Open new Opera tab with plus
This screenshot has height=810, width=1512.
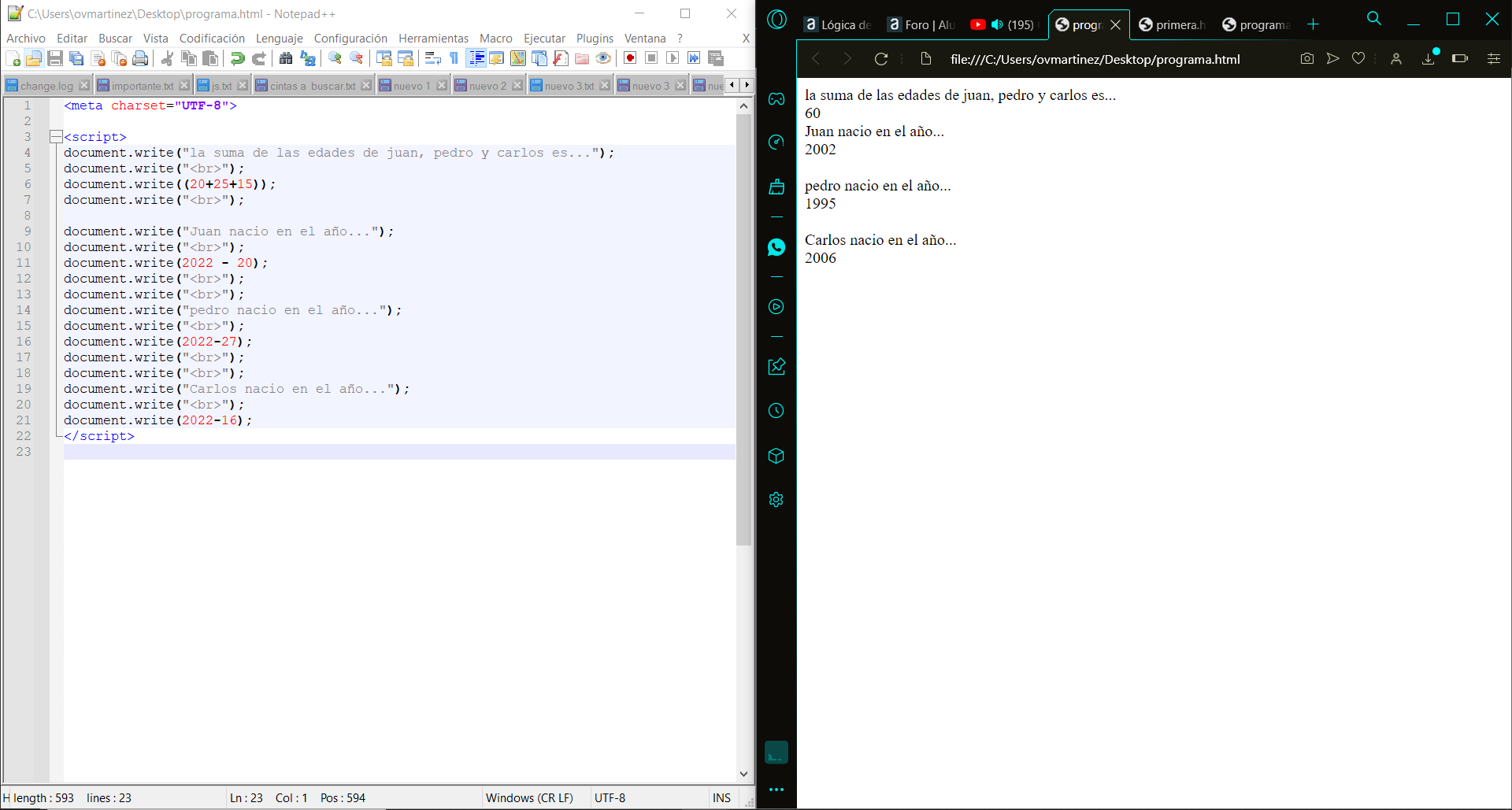point(1313,24)
